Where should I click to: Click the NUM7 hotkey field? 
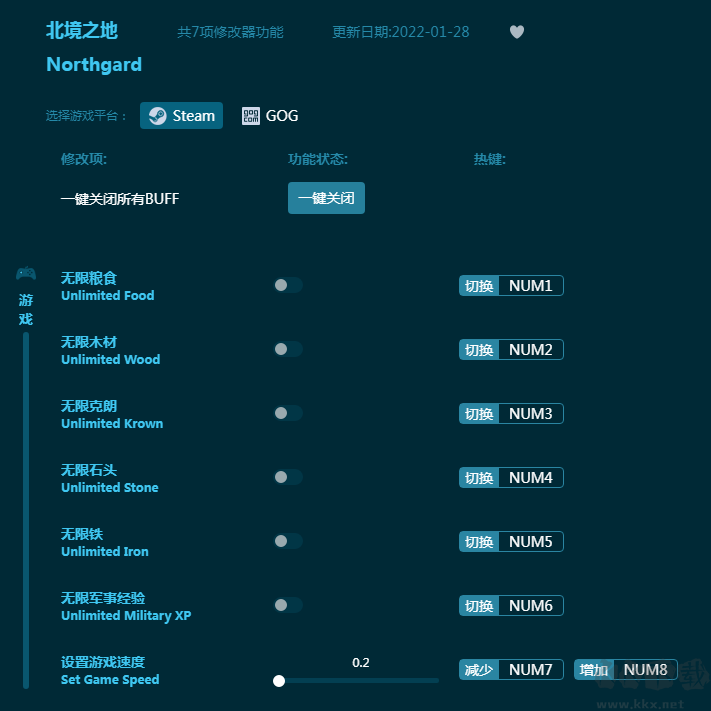click(531, 669)
